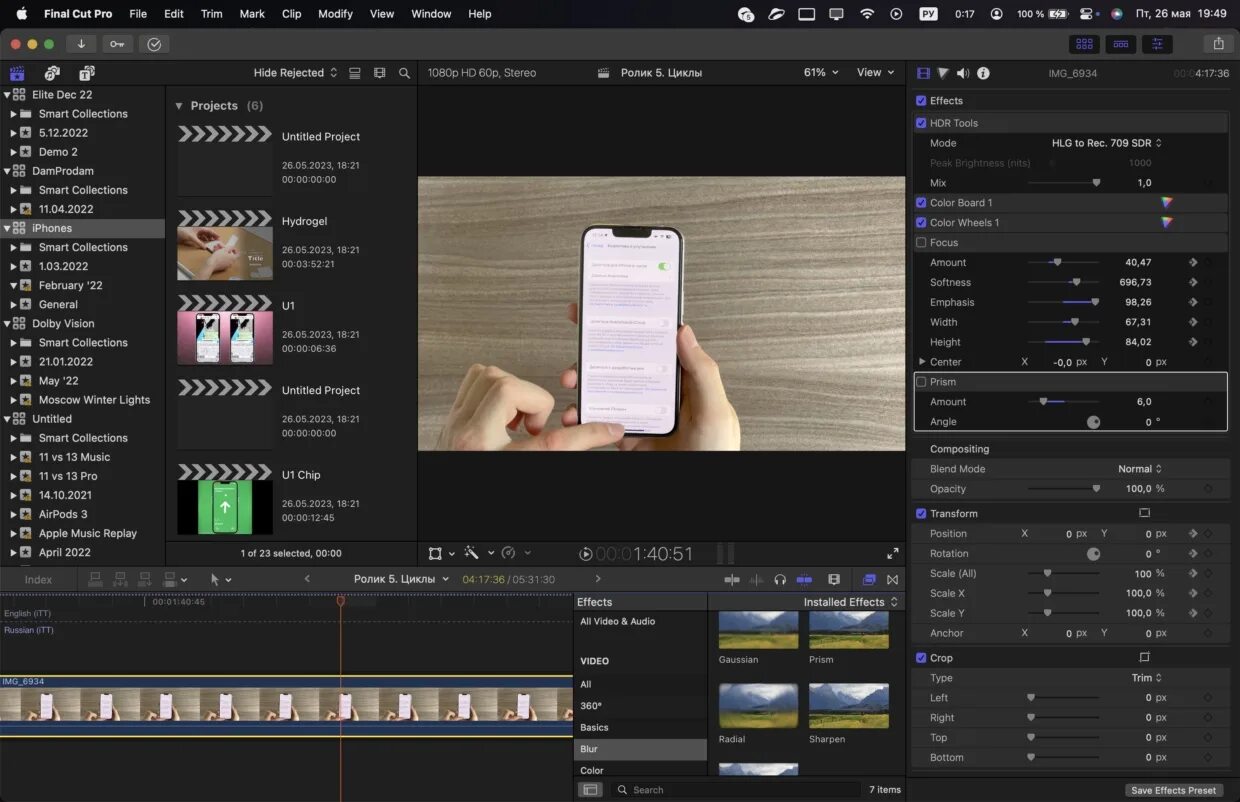Collapse the Projects section triangle
This screenshot has height=802, width=1240.
pyautogui.click(x=179, y=106)
